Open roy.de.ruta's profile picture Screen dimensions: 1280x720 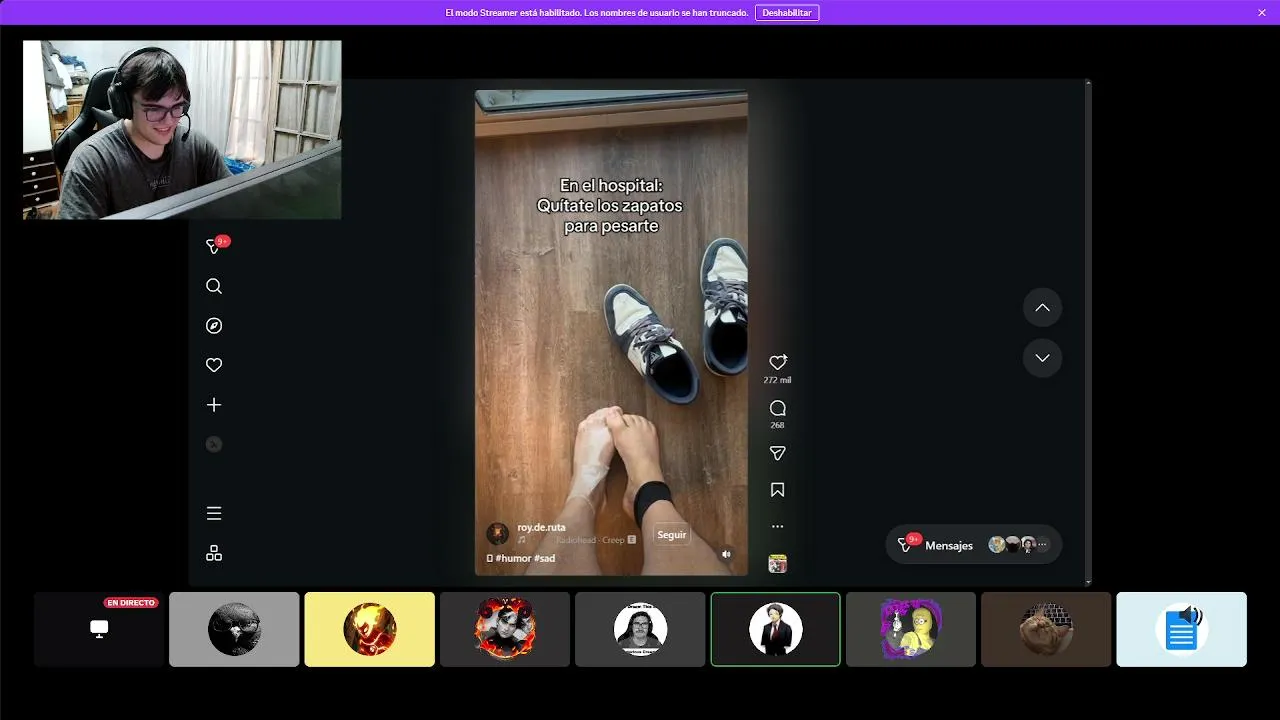(x=497, y=534)
